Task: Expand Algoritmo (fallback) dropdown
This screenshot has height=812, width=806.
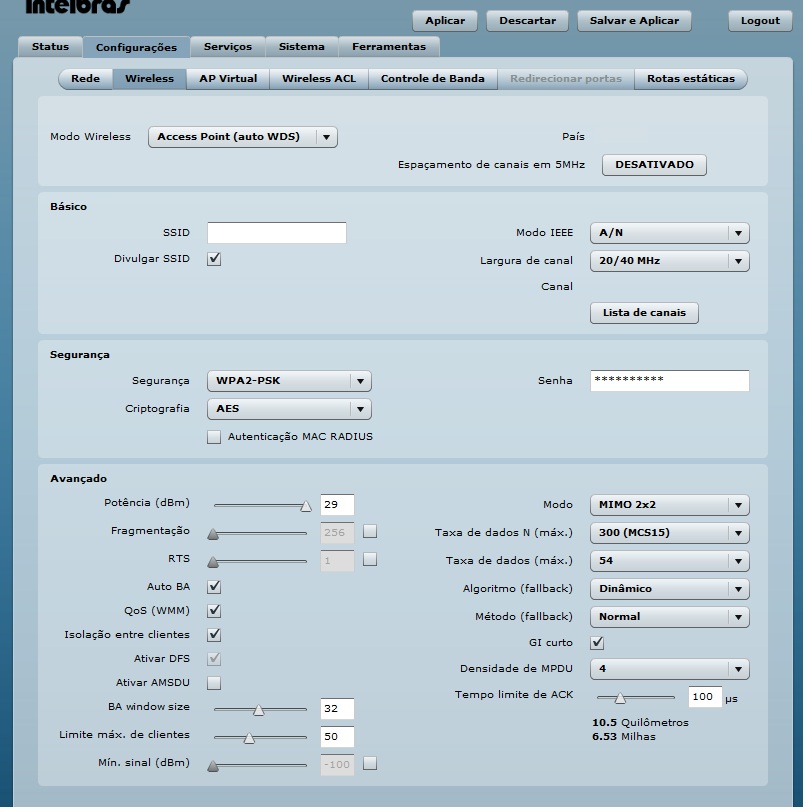Action: tap(669, 589)
